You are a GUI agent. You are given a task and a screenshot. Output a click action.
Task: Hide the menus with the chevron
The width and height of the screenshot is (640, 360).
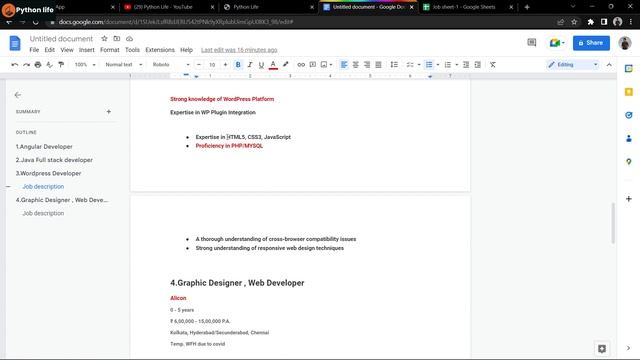[609, 64]
